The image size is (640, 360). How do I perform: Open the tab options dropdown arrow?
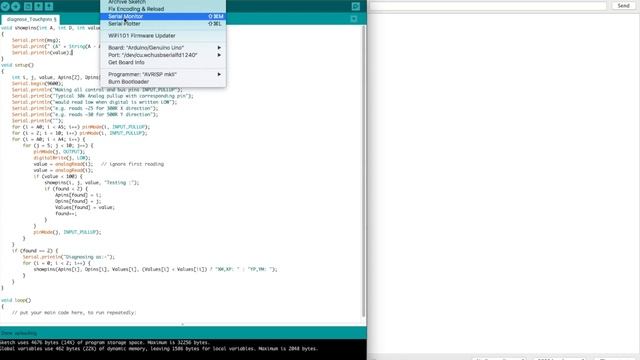coord(353,19)
